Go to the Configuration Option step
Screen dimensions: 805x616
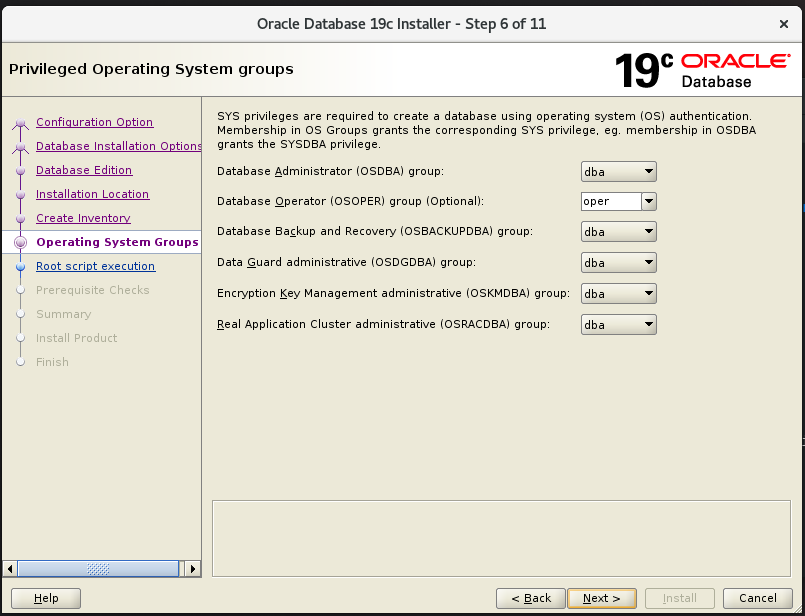coord(94,122)
